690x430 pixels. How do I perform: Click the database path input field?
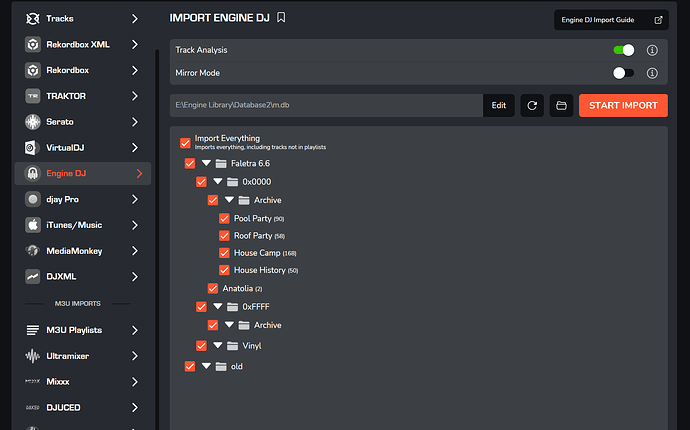[327, 106]
